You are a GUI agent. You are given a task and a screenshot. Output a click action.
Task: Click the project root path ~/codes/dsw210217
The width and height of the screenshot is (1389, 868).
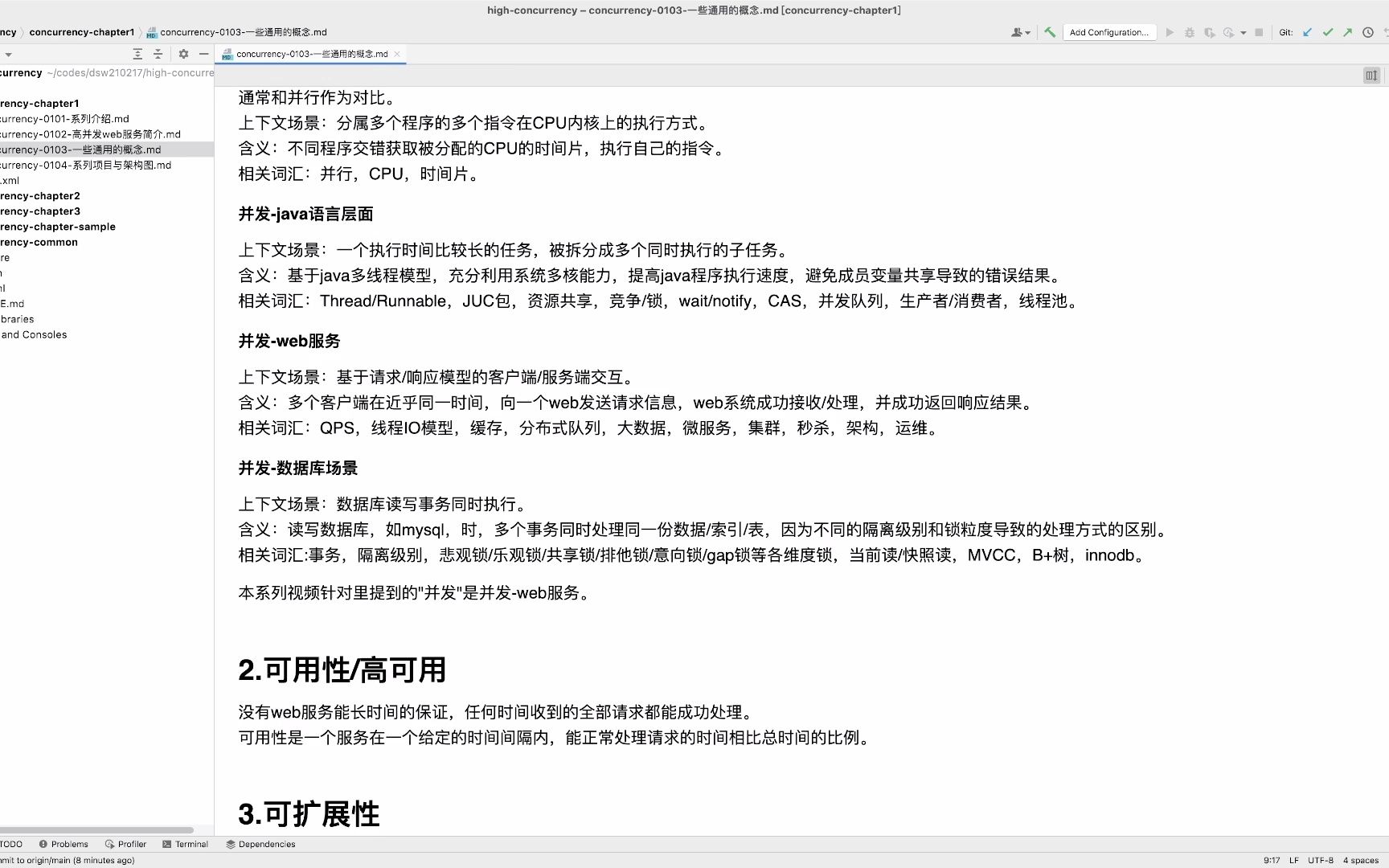[x=130, y=72]
